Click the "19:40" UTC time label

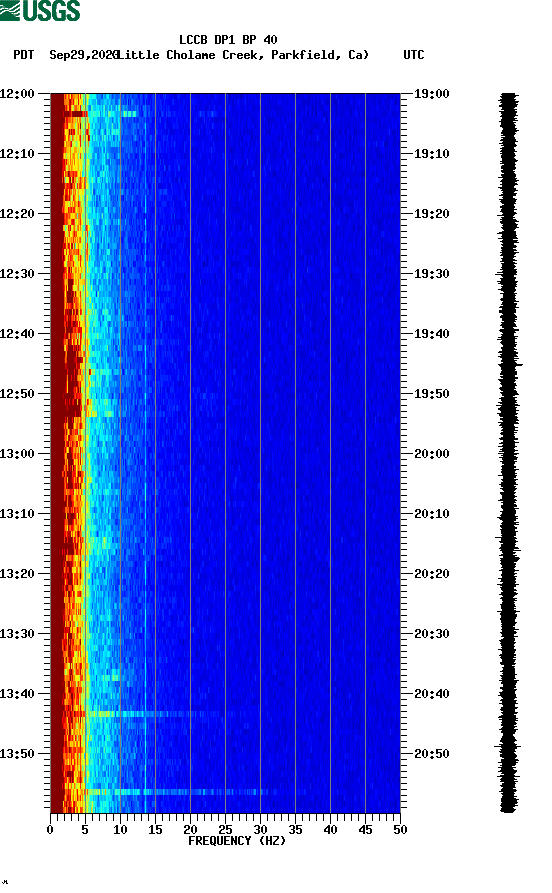coord(431,334)
